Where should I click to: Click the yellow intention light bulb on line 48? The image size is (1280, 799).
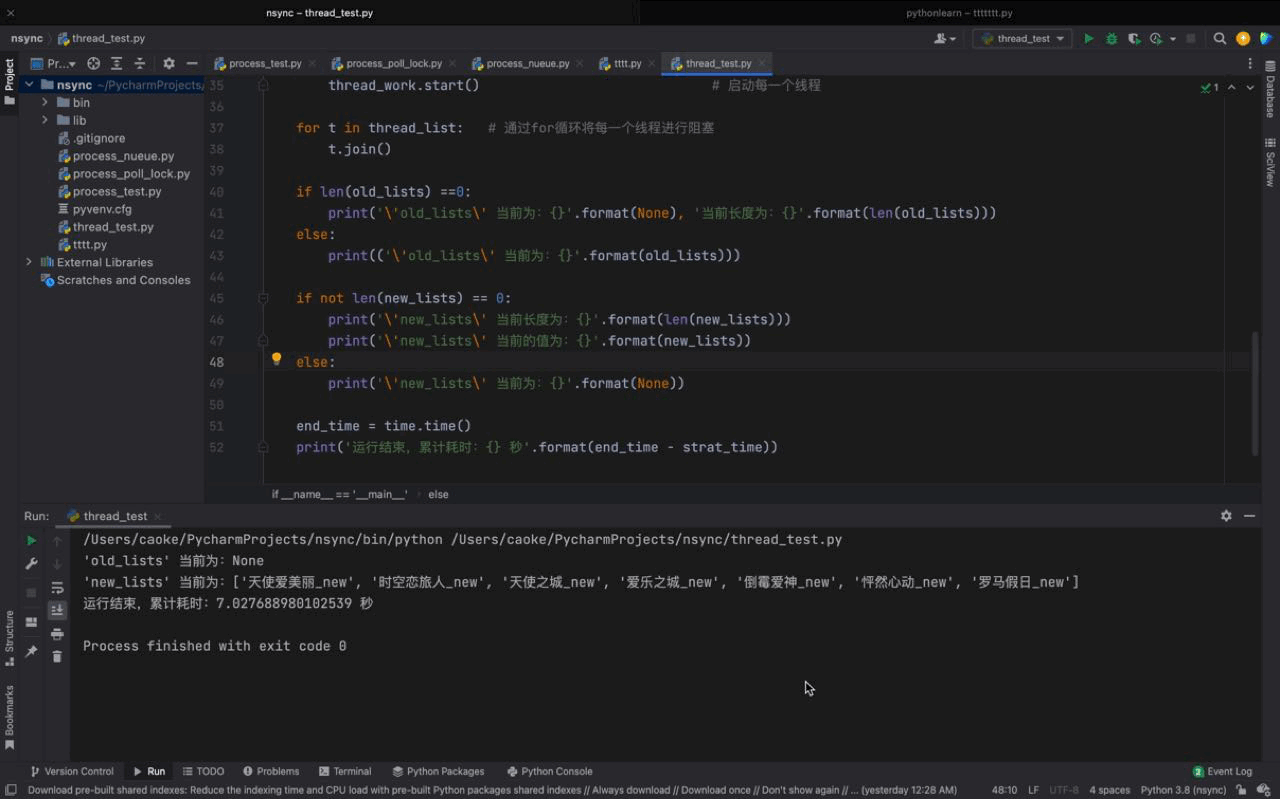(x=277, y=360)
